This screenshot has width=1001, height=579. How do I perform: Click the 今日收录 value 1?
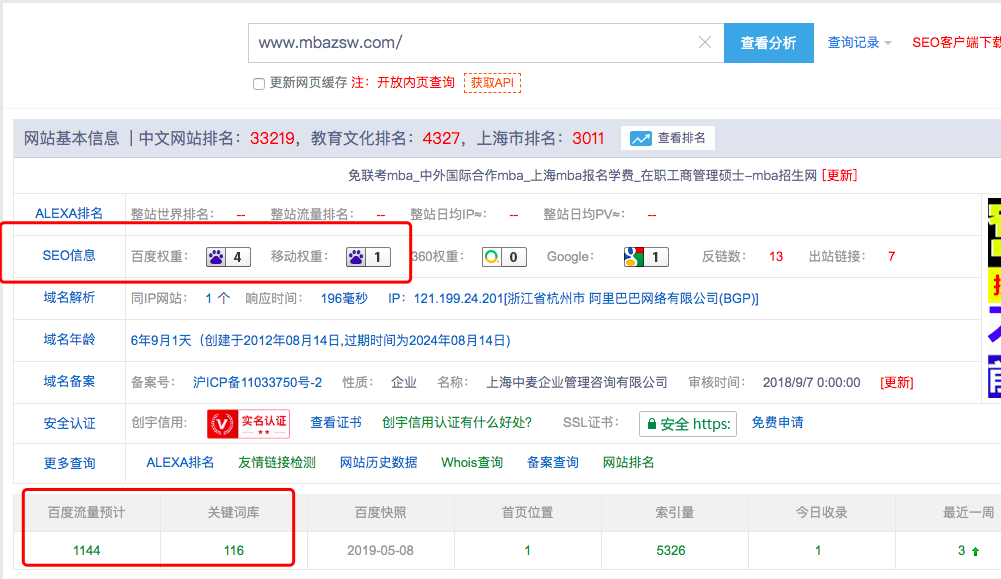tap(818, 551)
